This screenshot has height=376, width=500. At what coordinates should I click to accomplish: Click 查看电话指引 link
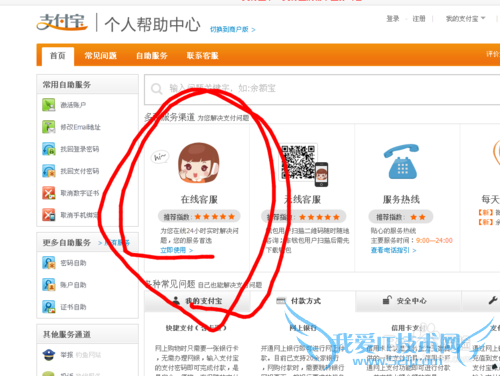click(x=393, y=250)
